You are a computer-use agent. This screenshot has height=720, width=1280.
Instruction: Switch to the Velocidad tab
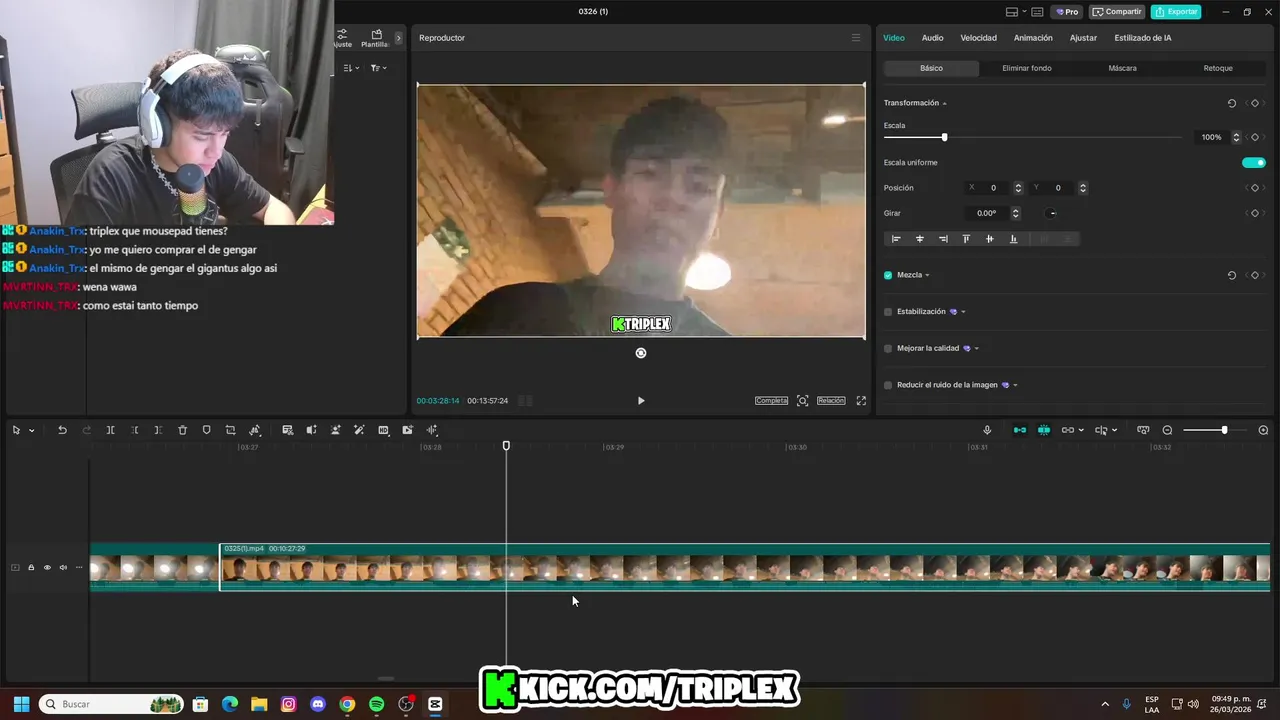978,38
